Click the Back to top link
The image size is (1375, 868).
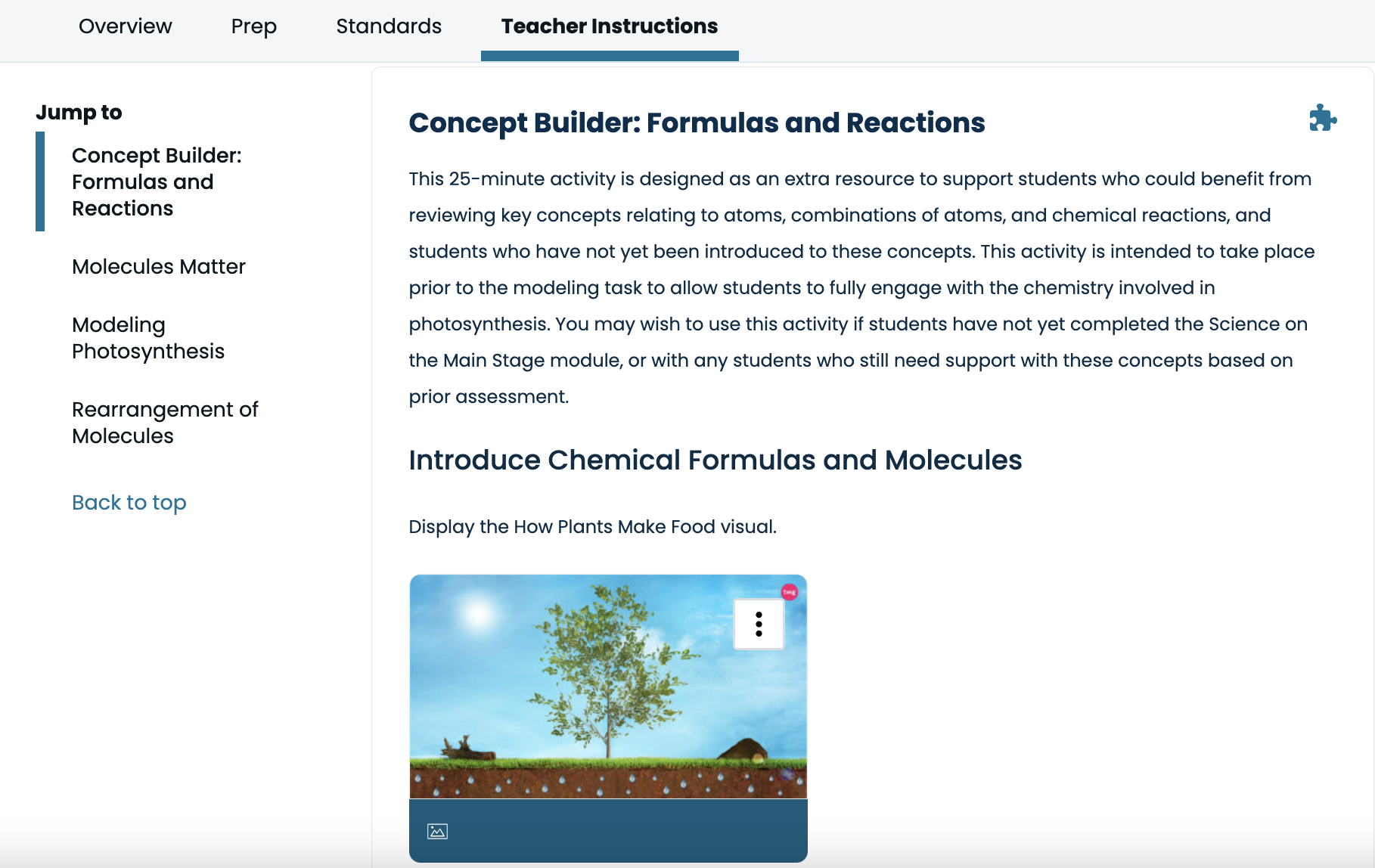click(x=129, y=503)
